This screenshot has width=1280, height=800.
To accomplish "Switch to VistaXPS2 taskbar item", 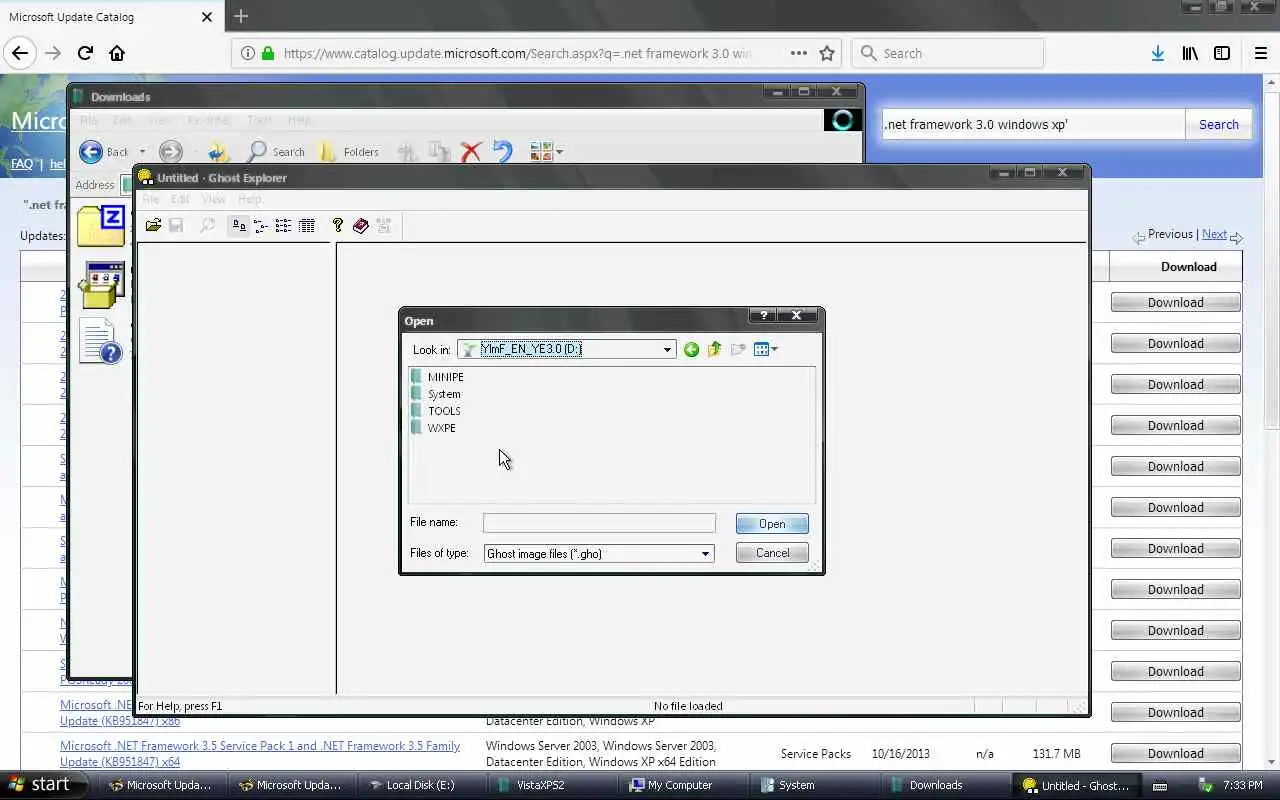I will (x=549, y=785).
